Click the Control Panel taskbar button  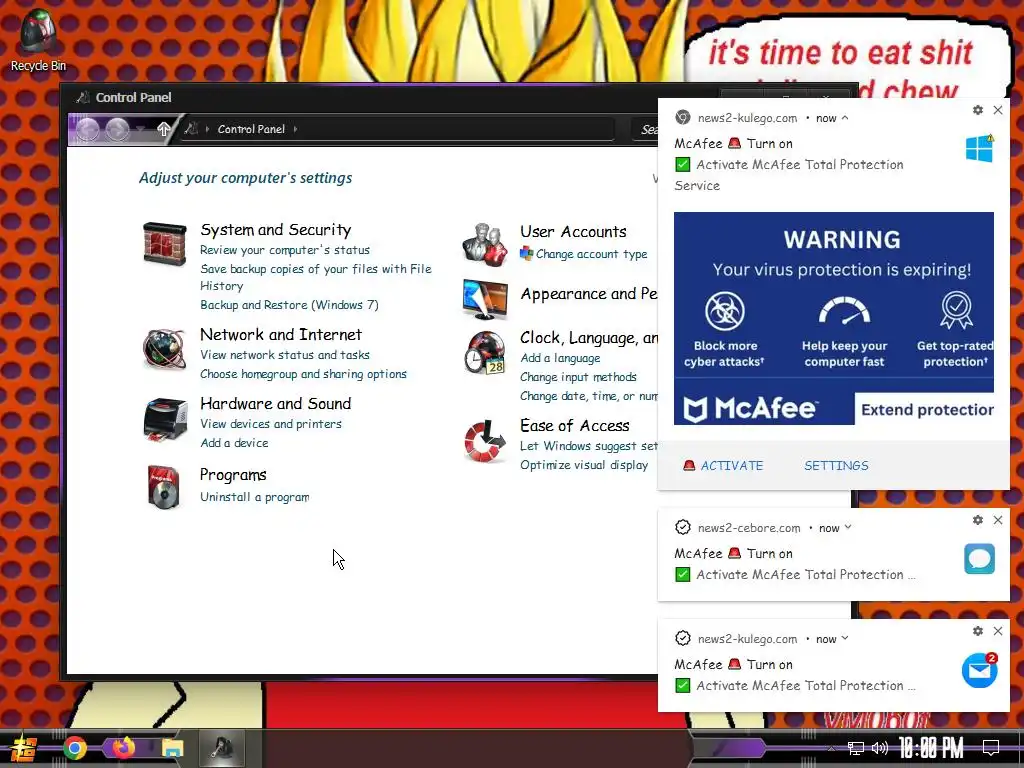click(222, 748)
